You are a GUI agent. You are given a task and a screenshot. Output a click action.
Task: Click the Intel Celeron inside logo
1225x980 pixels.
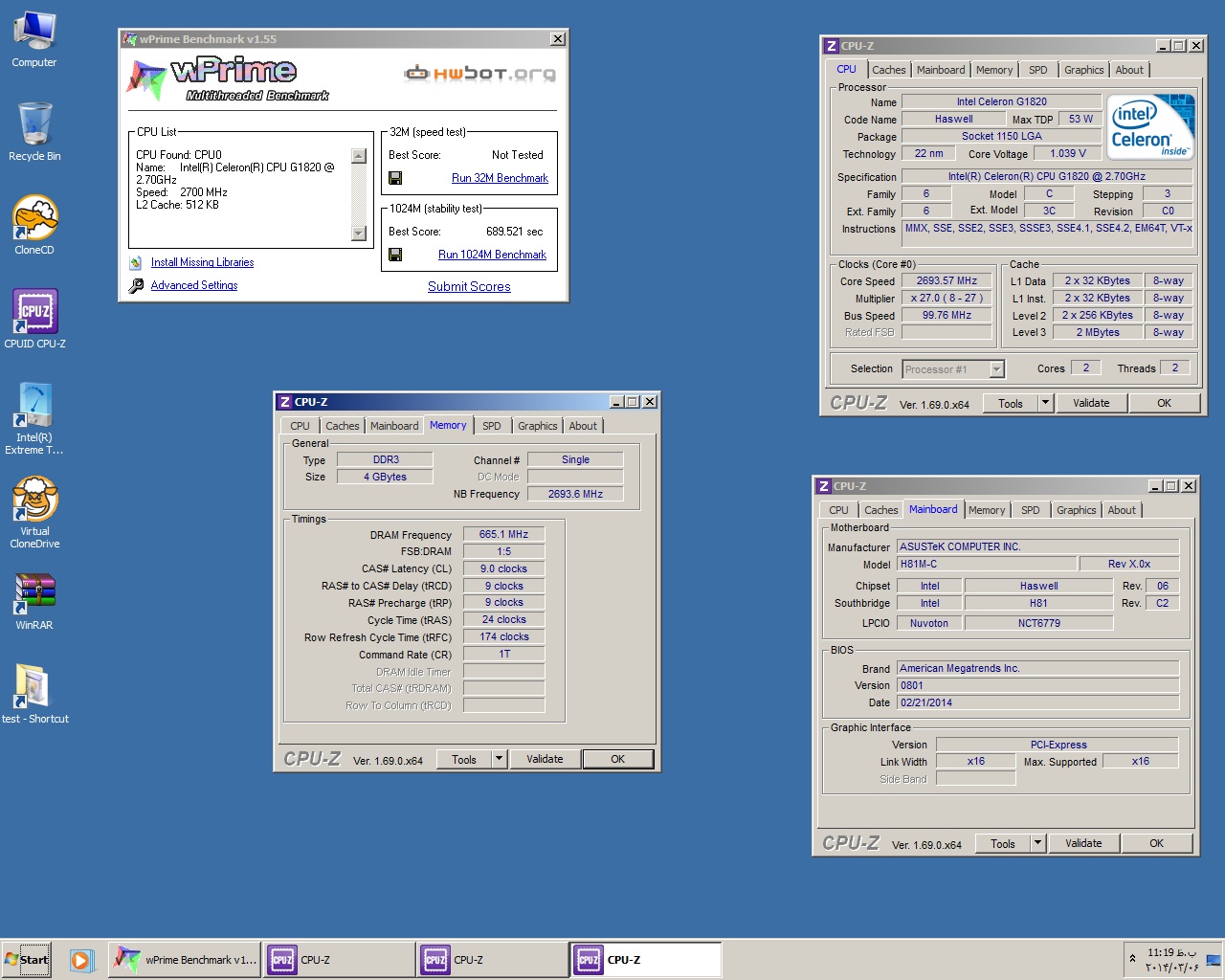(x=1150, y=127)
